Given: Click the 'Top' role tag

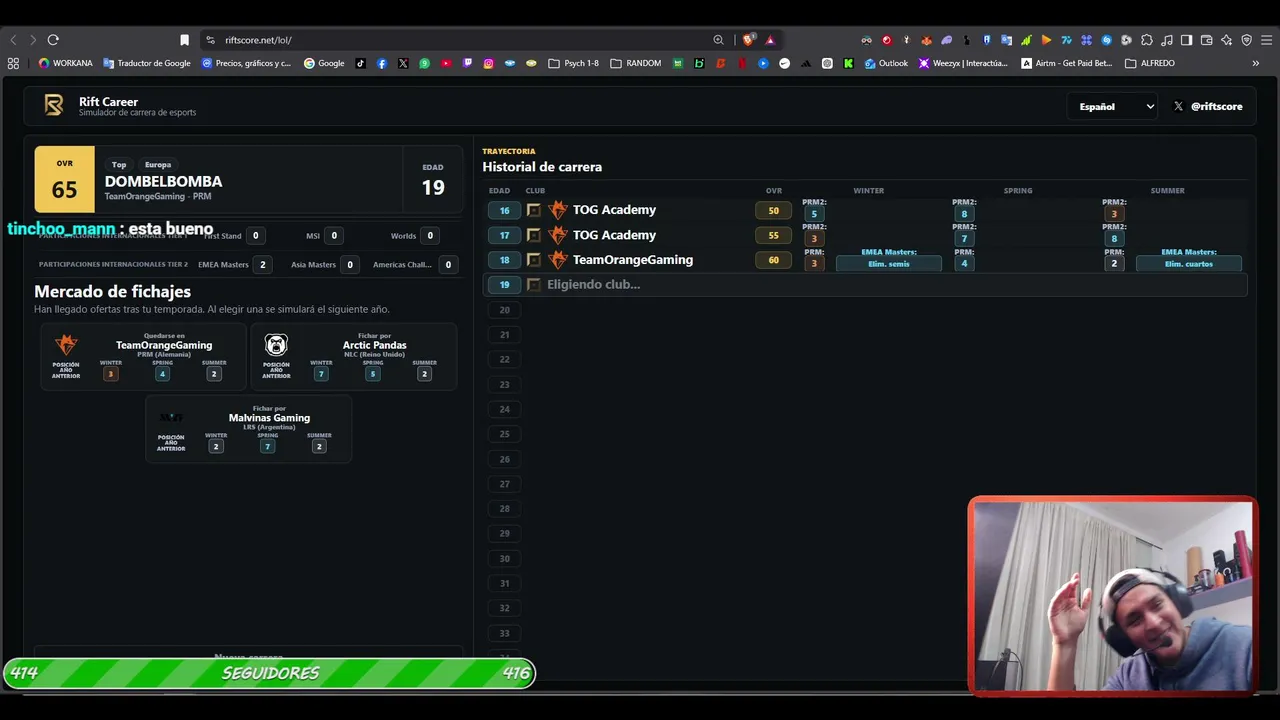Looking at the screenshot, I should pyautogui.click(x=119, y=165).
